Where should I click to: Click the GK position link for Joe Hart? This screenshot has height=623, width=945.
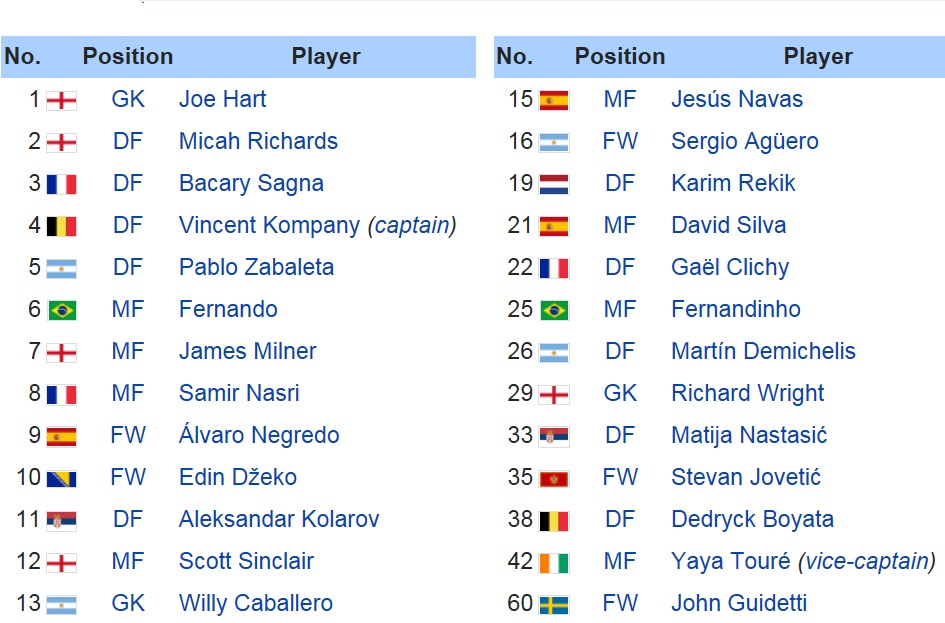tap(128, 99)
